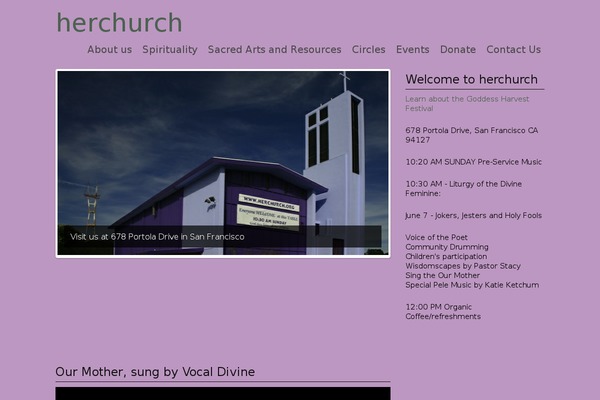This screenshot has width=600, height=400.
Task: Click 'Special Pele Music by Katie Ketchum'
Action: point(472,285)
